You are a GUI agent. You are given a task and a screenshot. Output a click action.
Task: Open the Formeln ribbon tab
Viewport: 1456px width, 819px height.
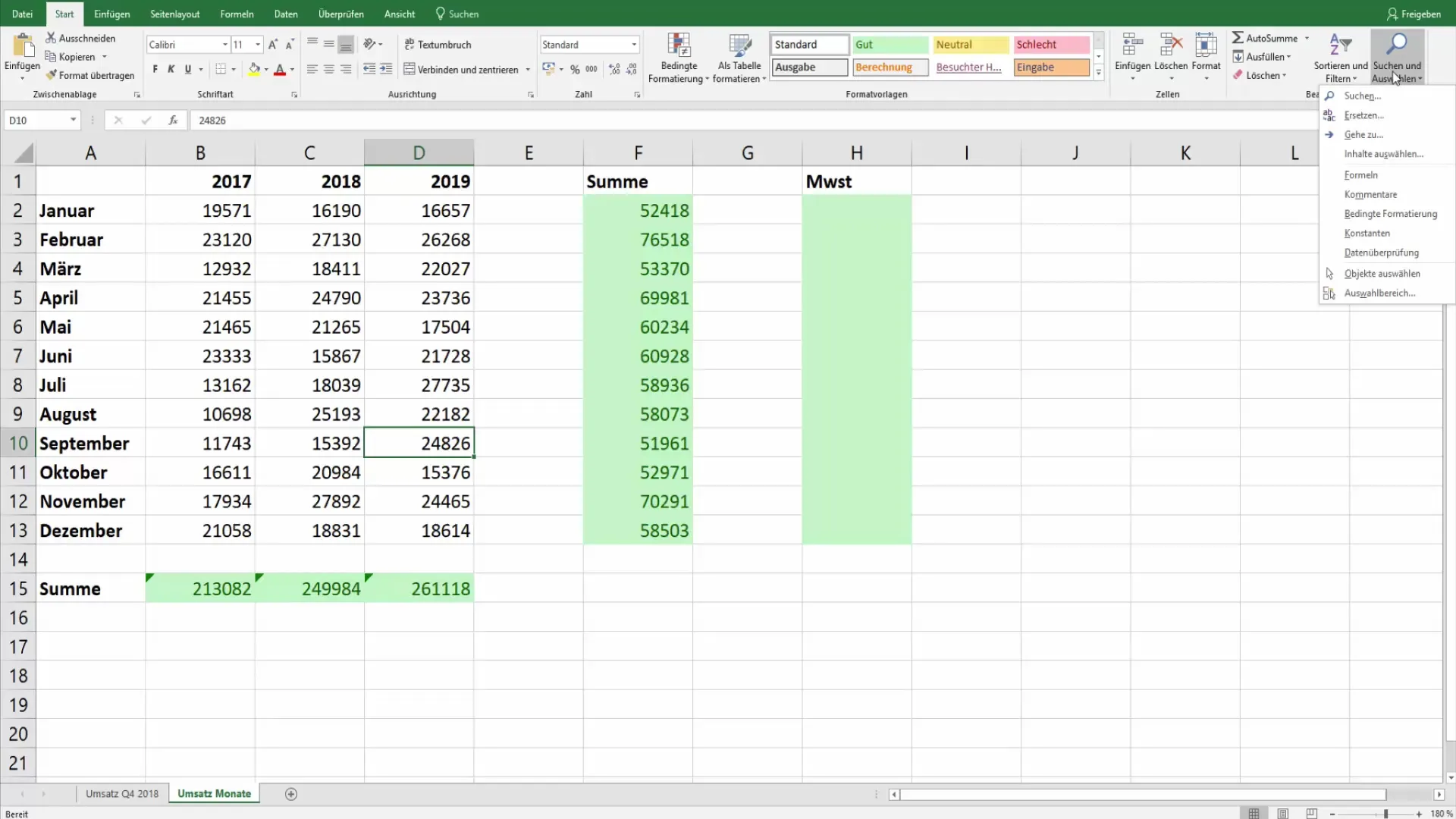[x=237, y=14]
